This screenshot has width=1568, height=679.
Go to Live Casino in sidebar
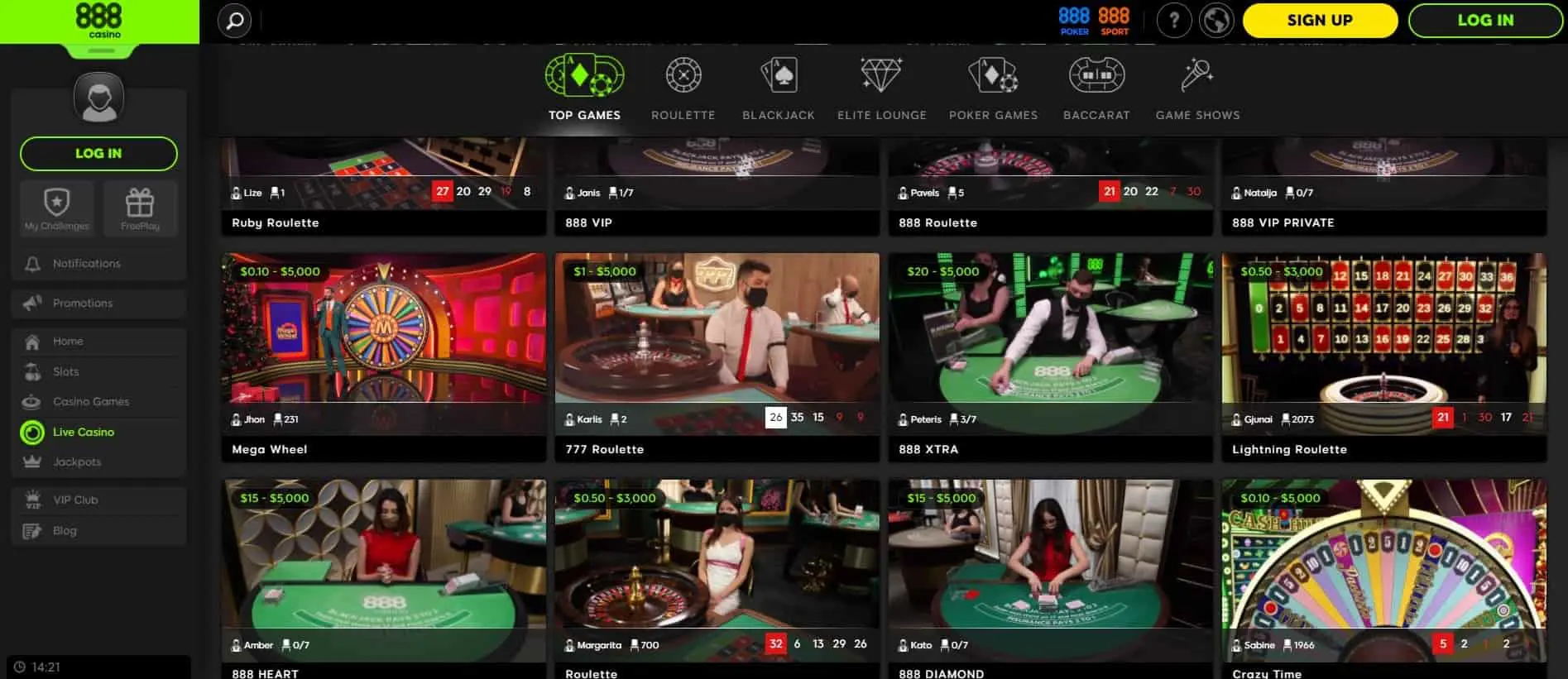(x=98, y=433)
